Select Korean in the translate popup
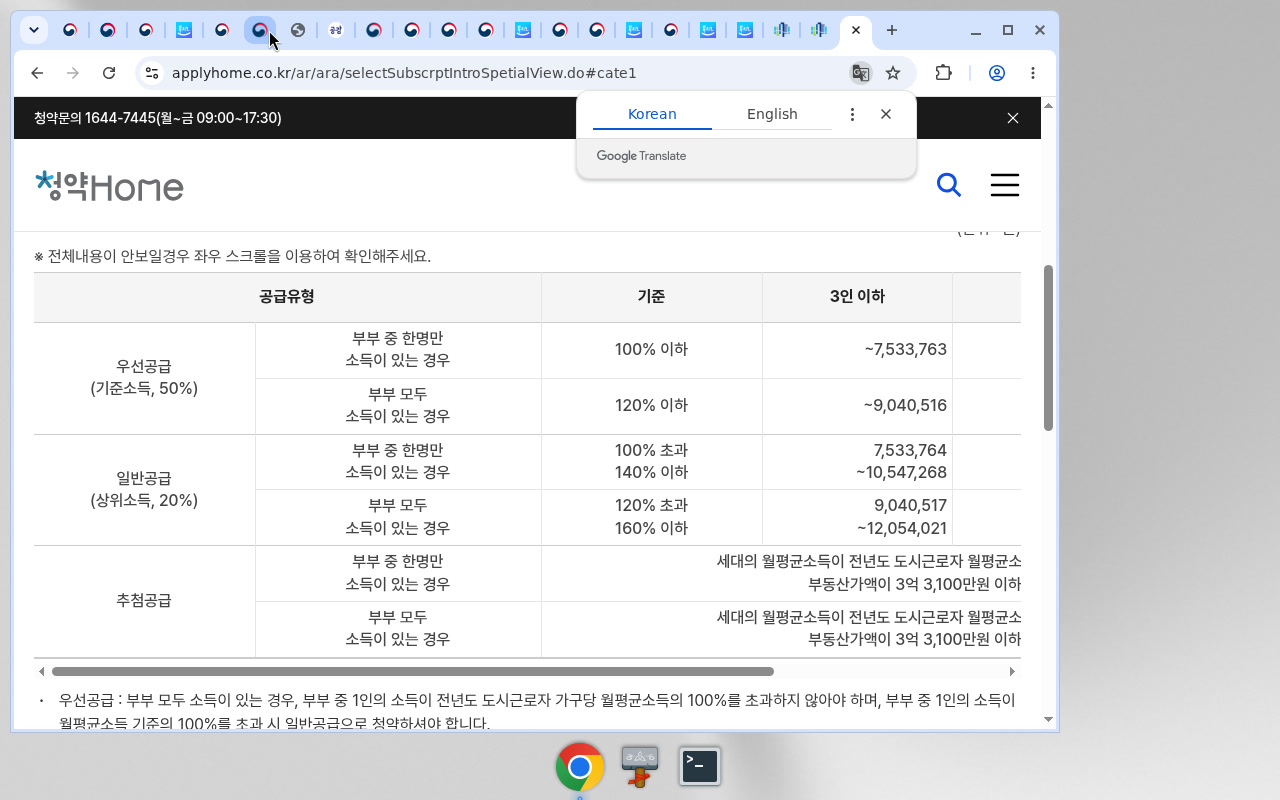 point(652,114)
